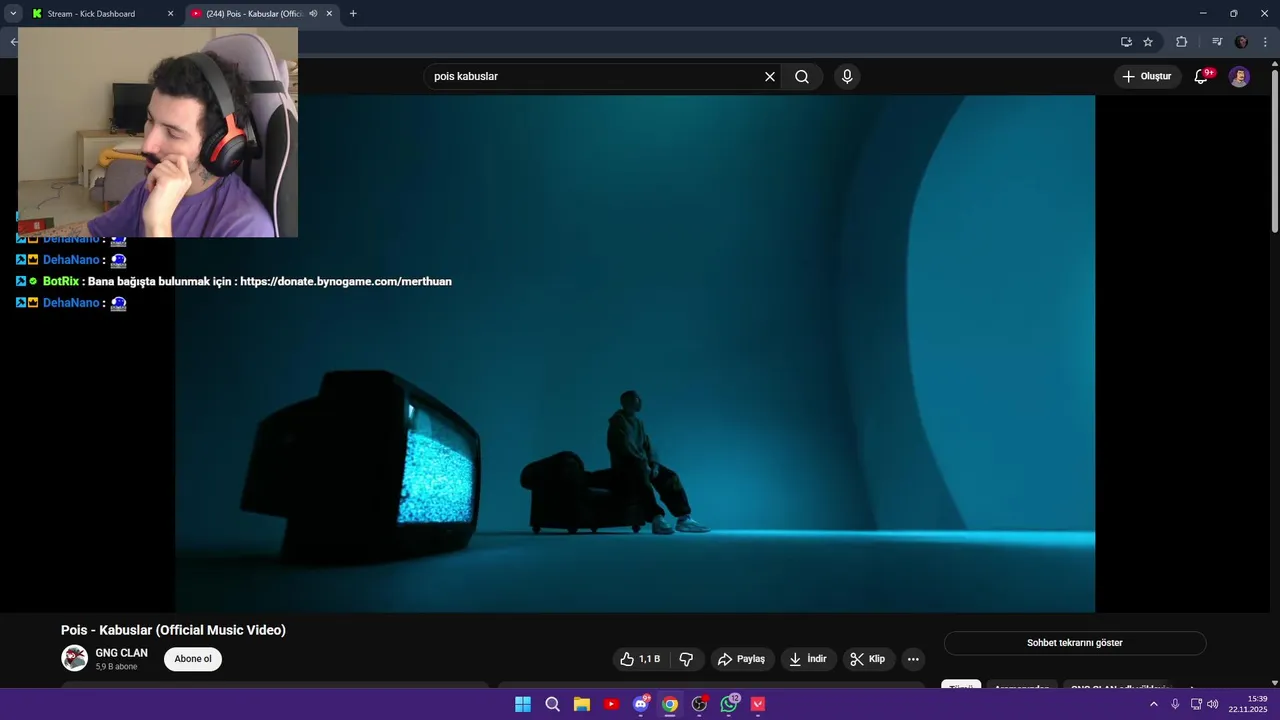The width and height of the screenshot is (1280, 720).
Task: Open the YouTube account avatar menu
Action: tap(1239, 77)
